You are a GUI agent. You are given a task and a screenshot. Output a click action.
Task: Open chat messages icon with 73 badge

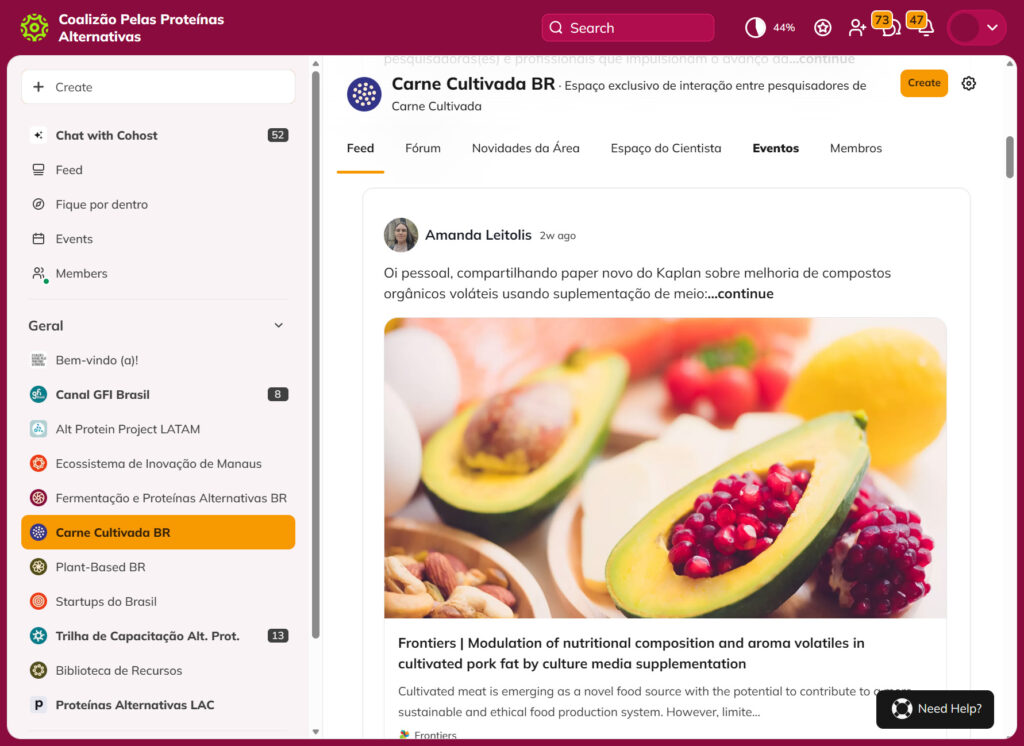pyautogui.click(x=891, y=27)
